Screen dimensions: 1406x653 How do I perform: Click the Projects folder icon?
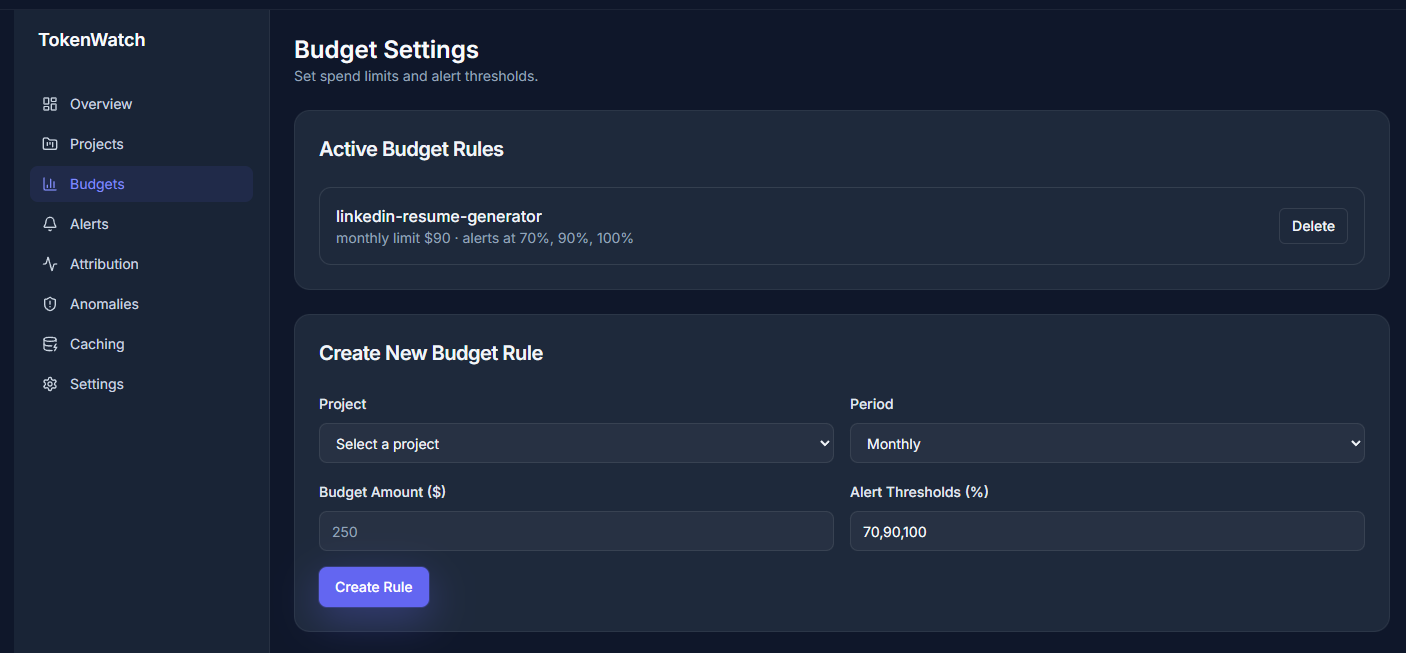(50, 144)
